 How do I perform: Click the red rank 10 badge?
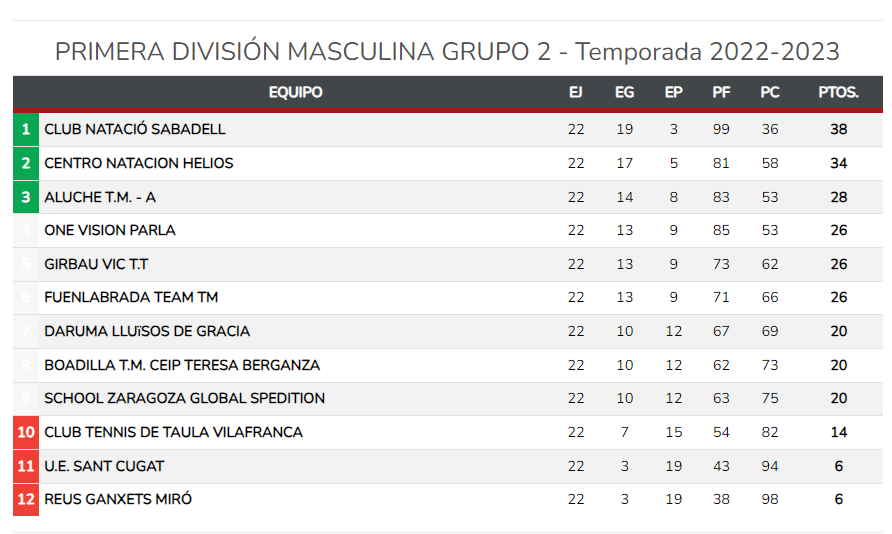point(26,432)
